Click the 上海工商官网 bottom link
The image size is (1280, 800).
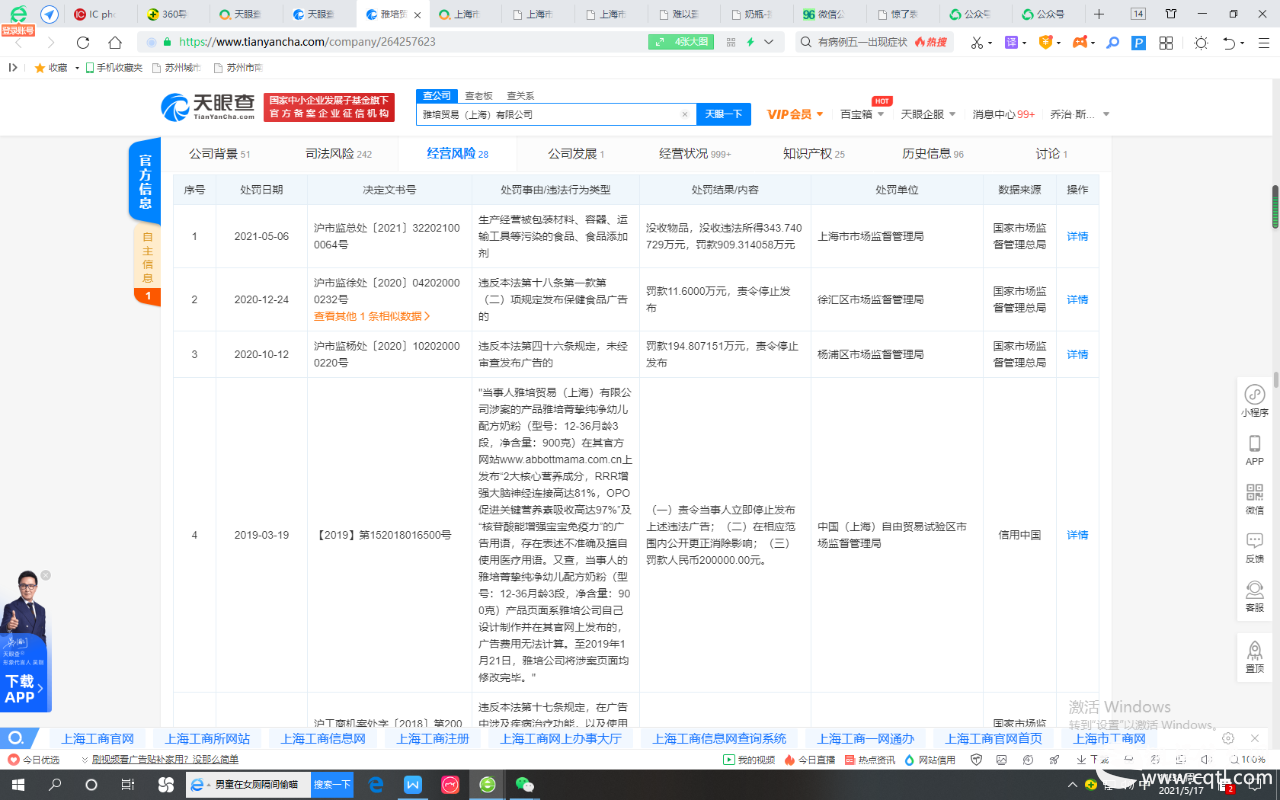coord(97,738)
